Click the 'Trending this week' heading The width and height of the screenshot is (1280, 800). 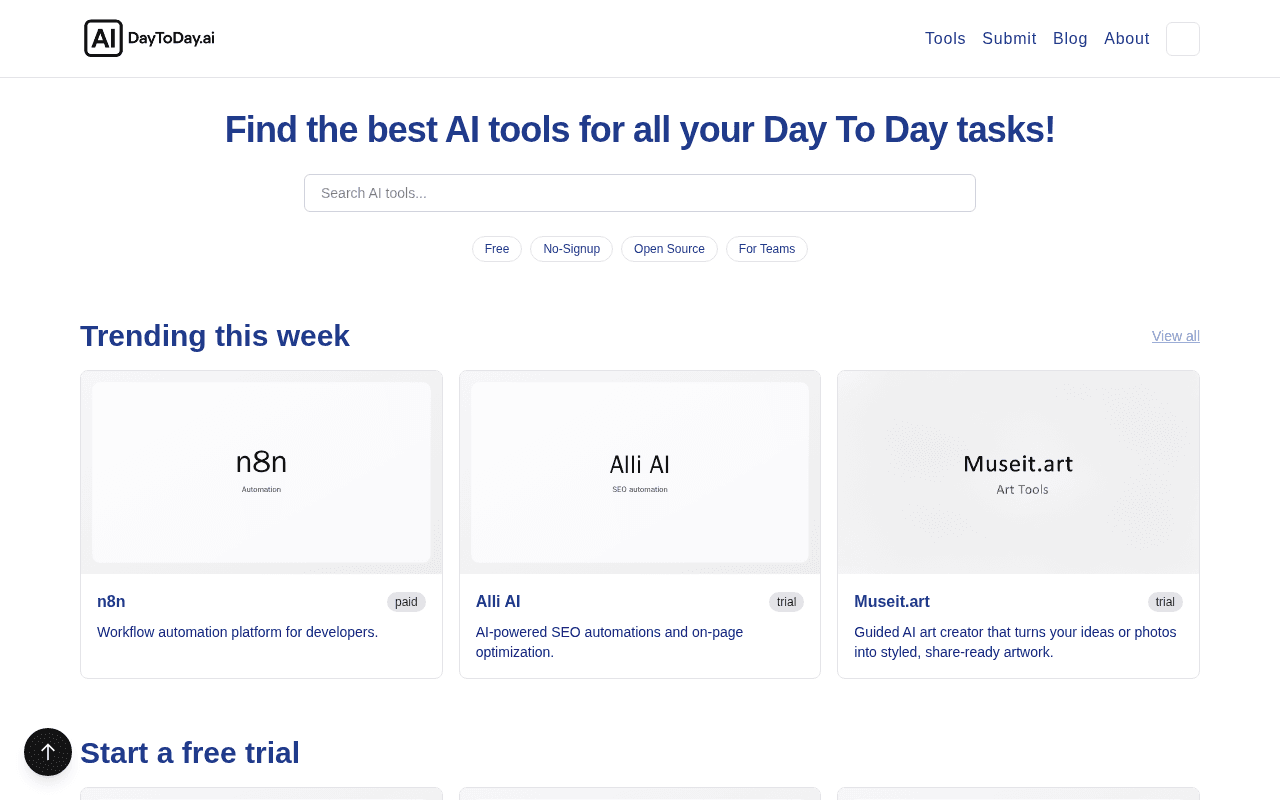(215, 336)
